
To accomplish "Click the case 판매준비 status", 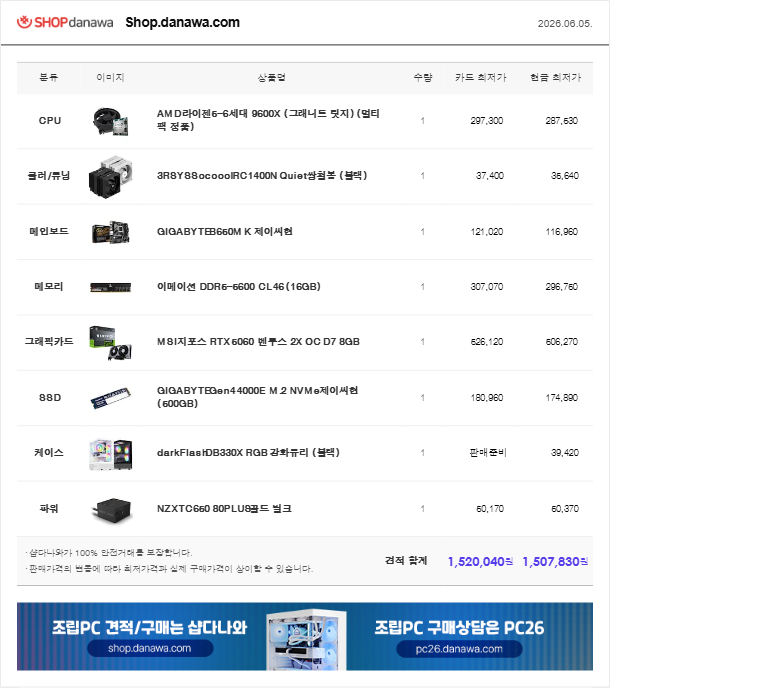I will point(487,452).
